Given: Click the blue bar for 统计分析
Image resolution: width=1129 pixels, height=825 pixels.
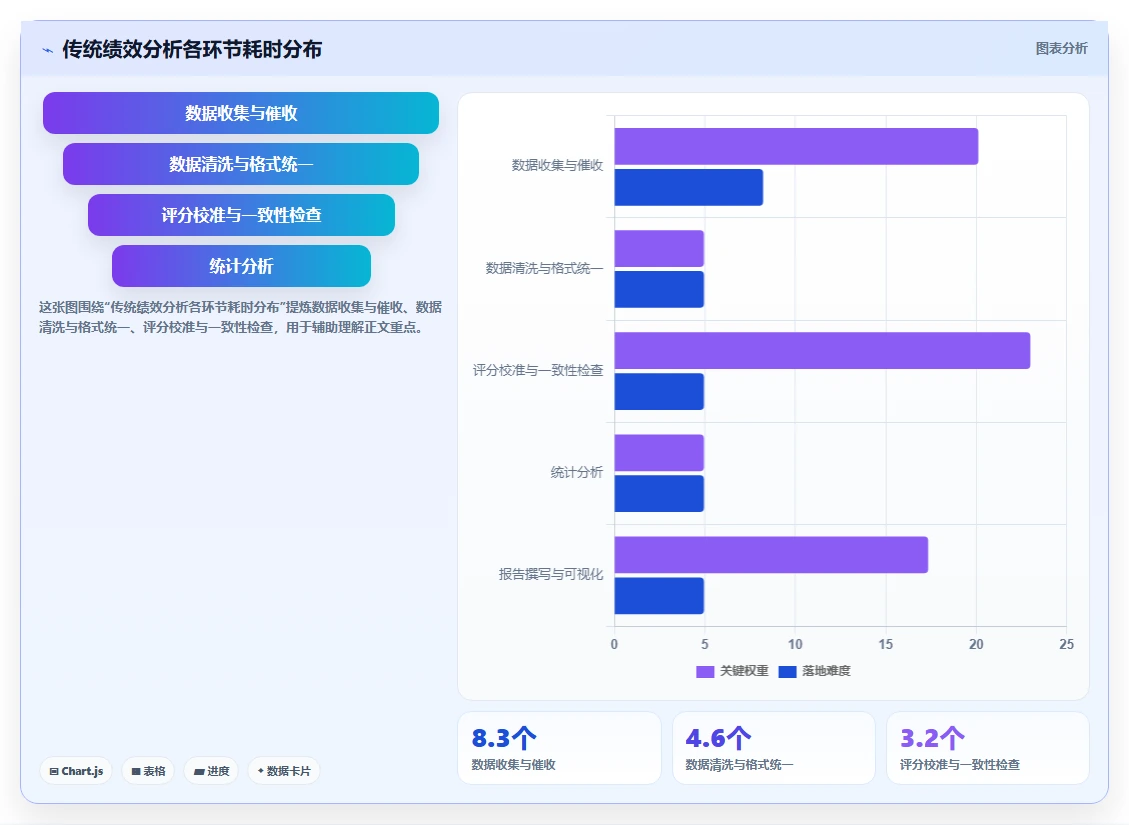Looking at the screenshot, I should tap(659, 494).
